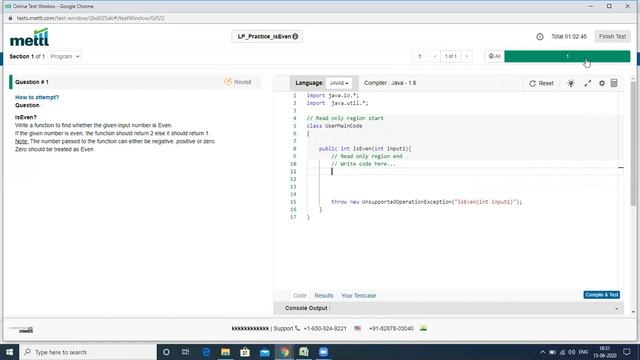
Task: Show hidden system tray icons
Action: point(542,352)
